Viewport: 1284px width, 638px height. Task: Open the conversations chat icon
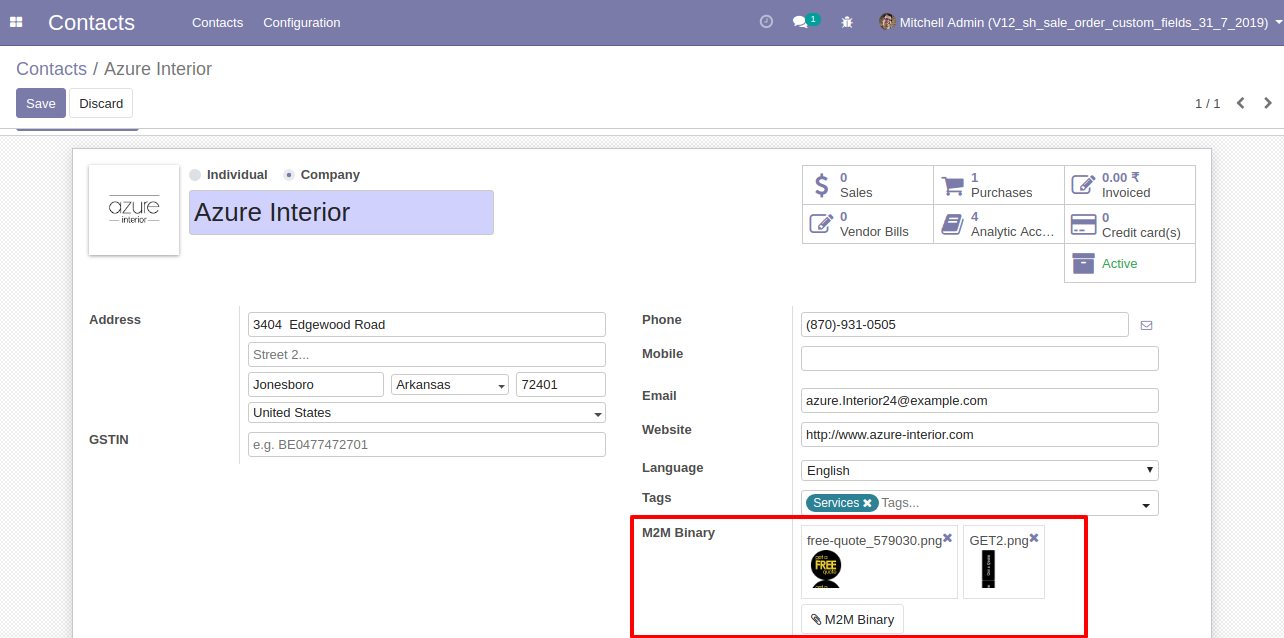point(804,21)
